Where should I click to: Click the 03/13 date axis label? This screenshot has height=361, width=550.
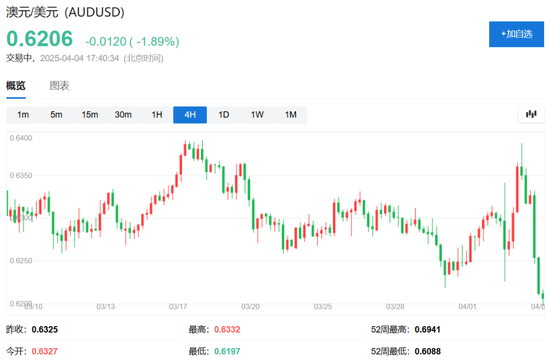(106, 307)
